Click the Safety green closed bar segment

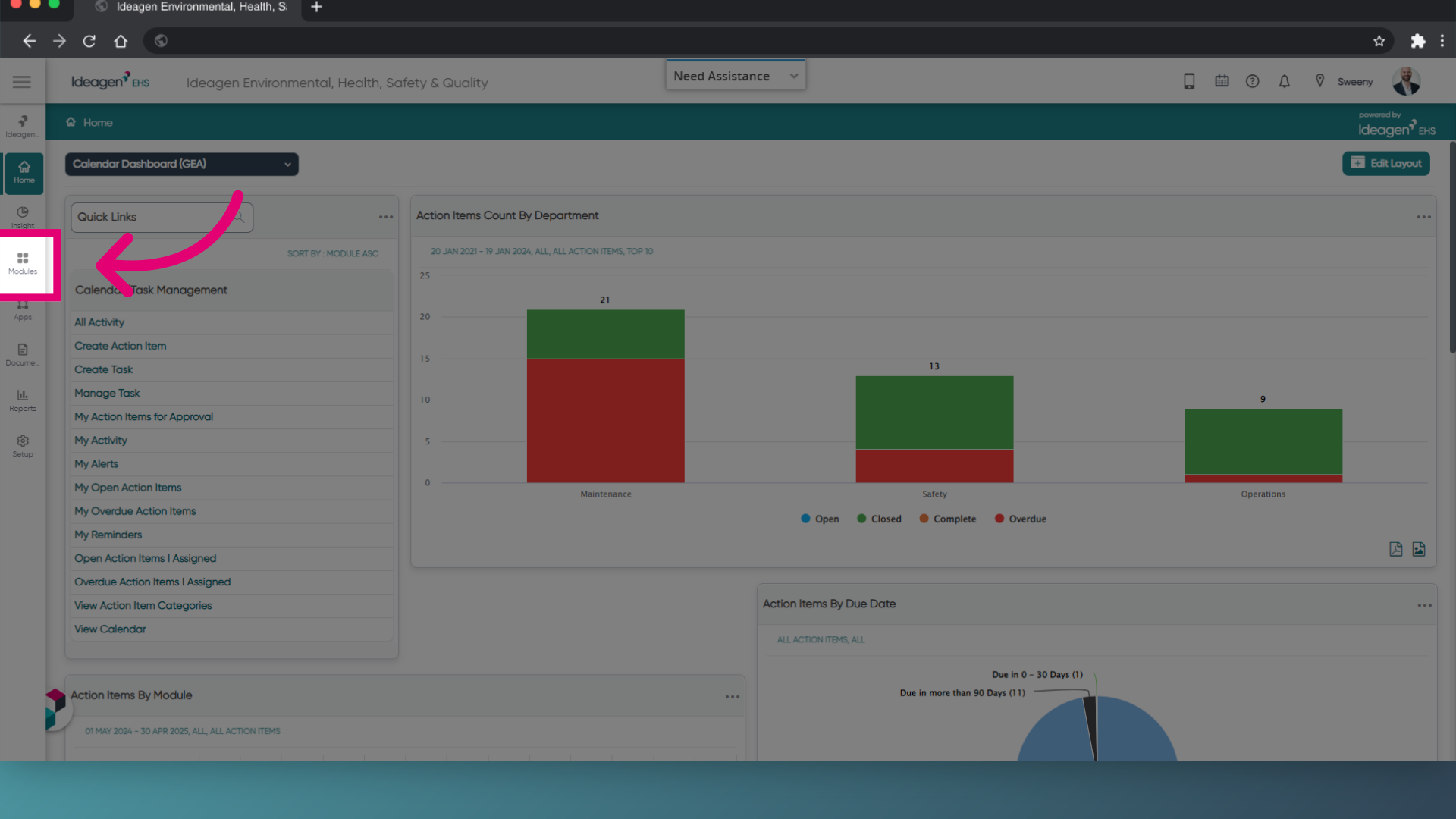[934, 413]
